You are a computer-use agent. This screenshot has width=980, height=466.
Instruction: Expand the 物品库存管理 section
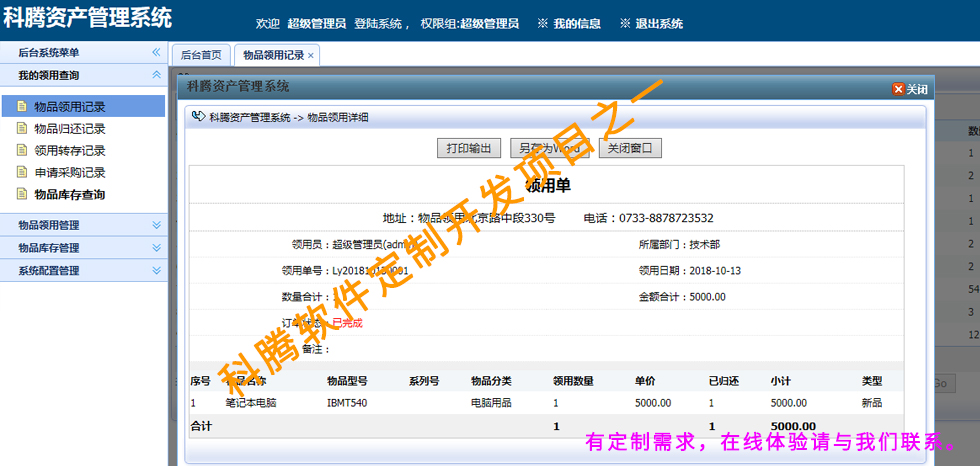coord(156,247)
